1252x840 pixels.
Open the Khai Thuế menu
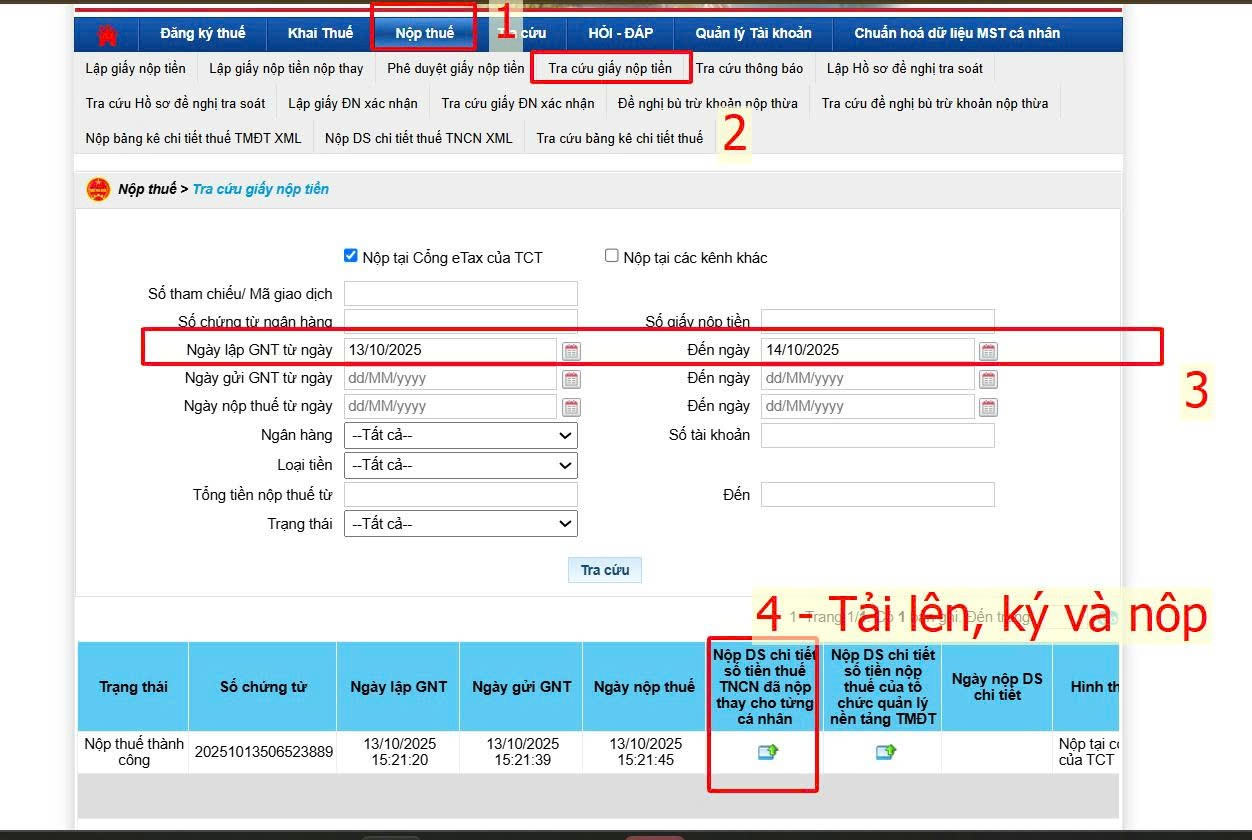(320, 33)
